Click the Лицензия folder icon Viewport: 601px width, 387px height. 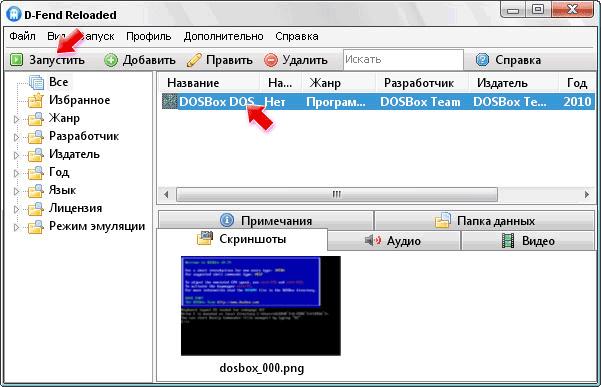(36, 208)
